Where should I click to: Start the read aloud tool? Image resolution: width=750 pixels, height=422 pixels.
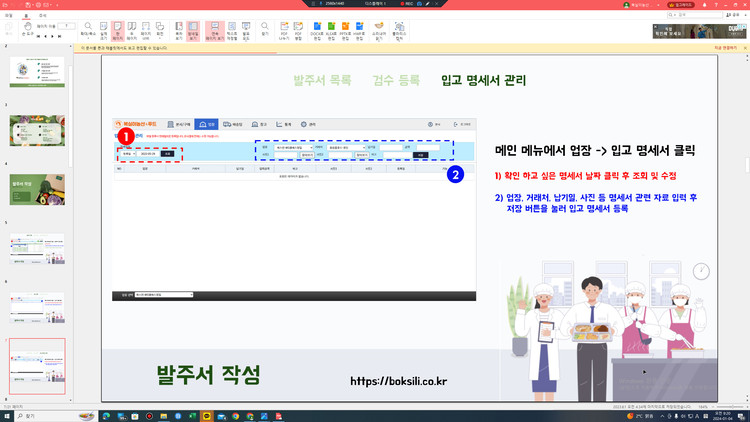(379, 31)
